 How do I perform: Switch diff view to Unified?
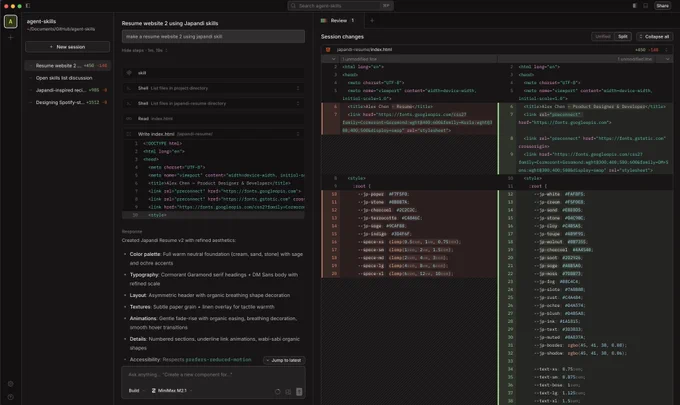click(602, 36)
